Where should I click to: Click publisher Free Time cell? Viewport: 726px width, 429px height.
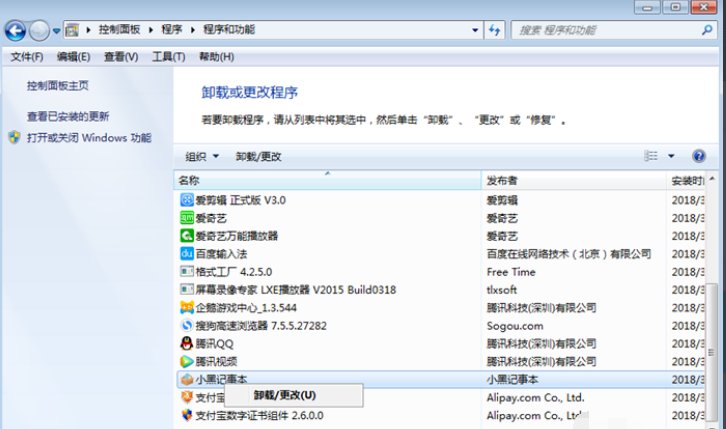[511, 272]
